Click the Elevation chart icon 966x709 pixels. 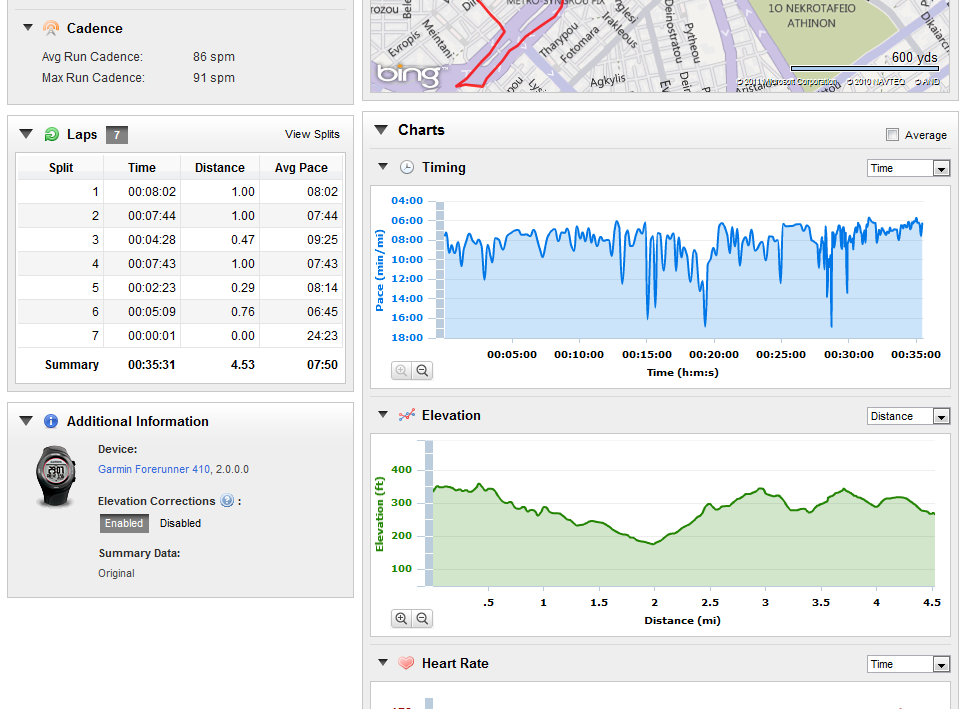pos(407,415)
